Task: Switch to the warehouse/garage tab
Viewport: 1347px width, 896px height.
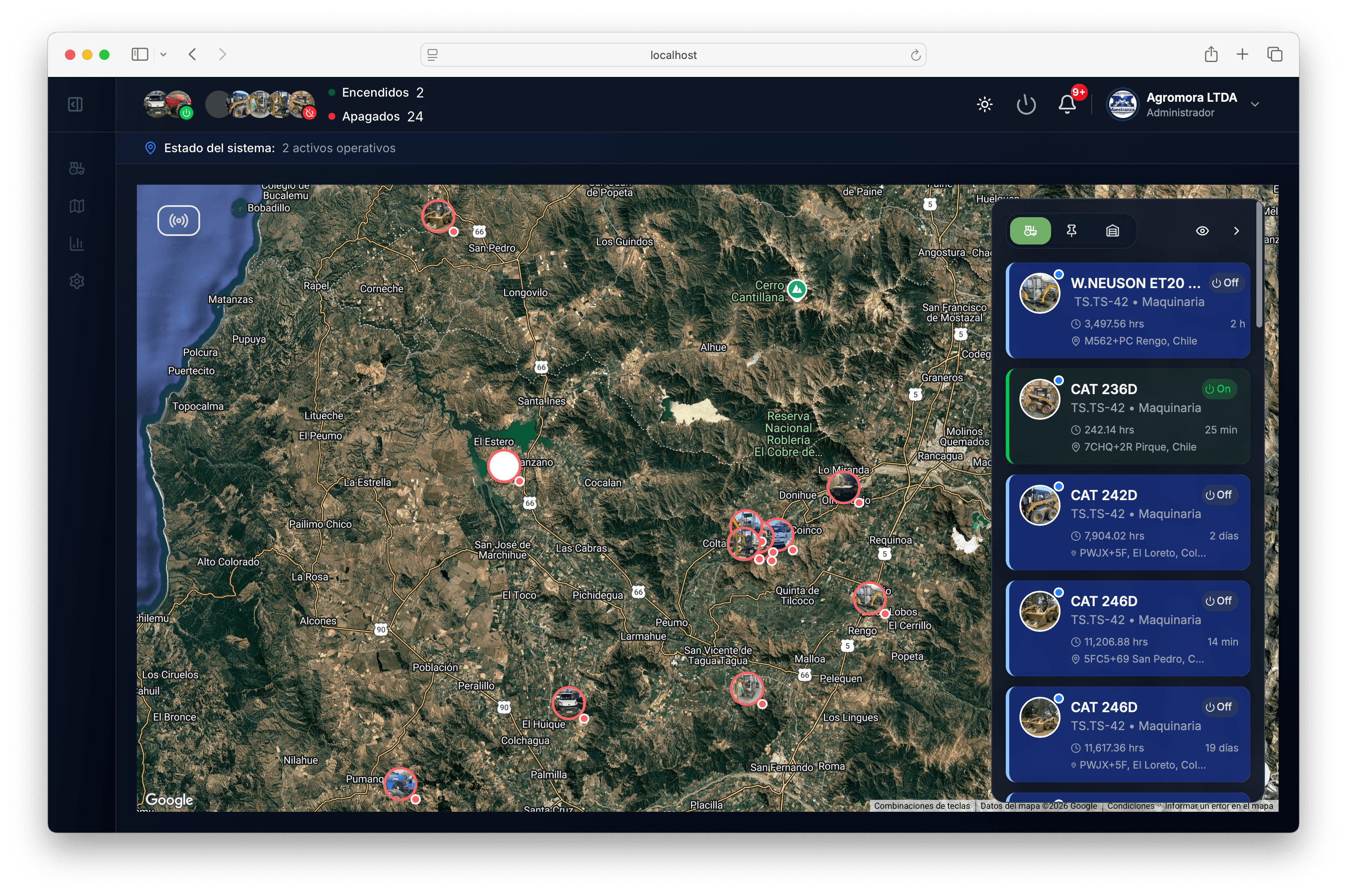Action: (x=1112, y=230)
